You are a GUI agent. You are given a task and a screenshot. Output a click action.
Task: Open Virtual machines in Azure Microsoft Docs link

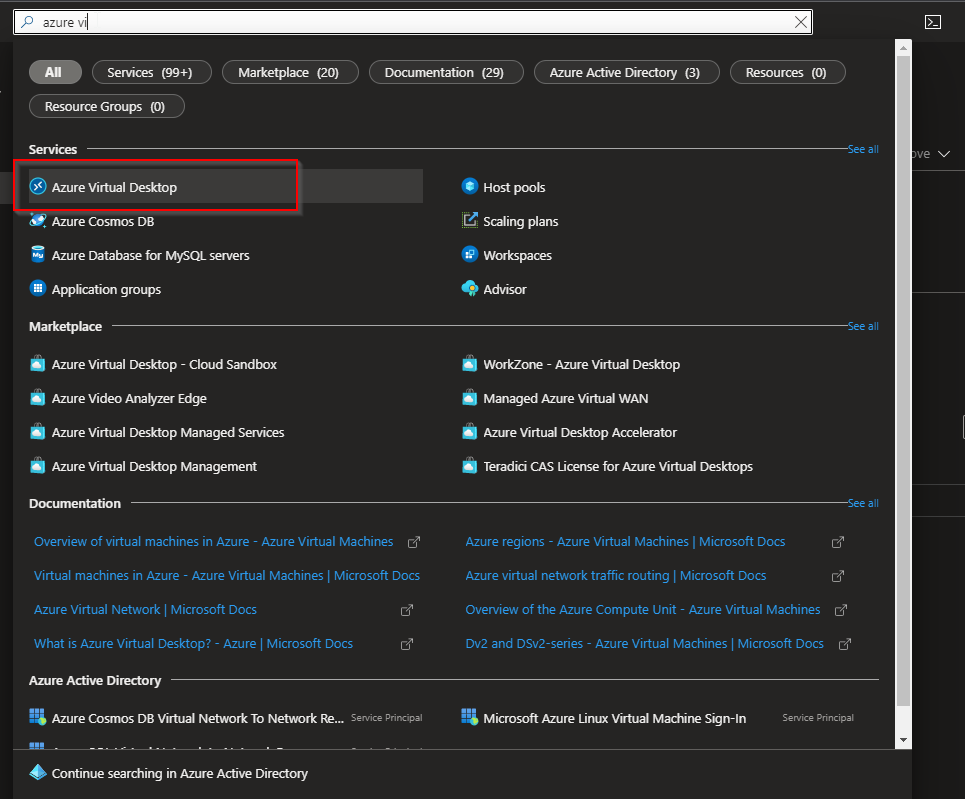[x=226, y=576]
